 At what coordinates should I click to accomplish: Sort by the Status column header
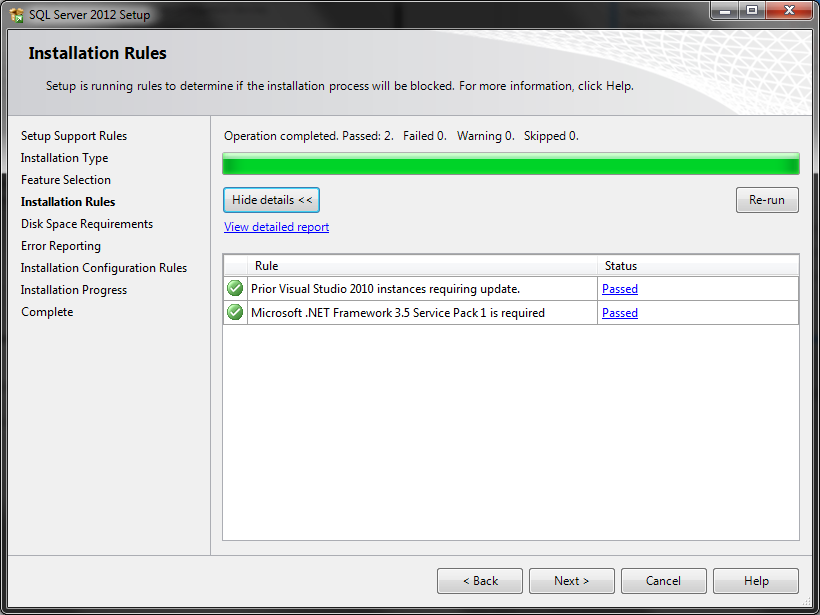point(621,265)
